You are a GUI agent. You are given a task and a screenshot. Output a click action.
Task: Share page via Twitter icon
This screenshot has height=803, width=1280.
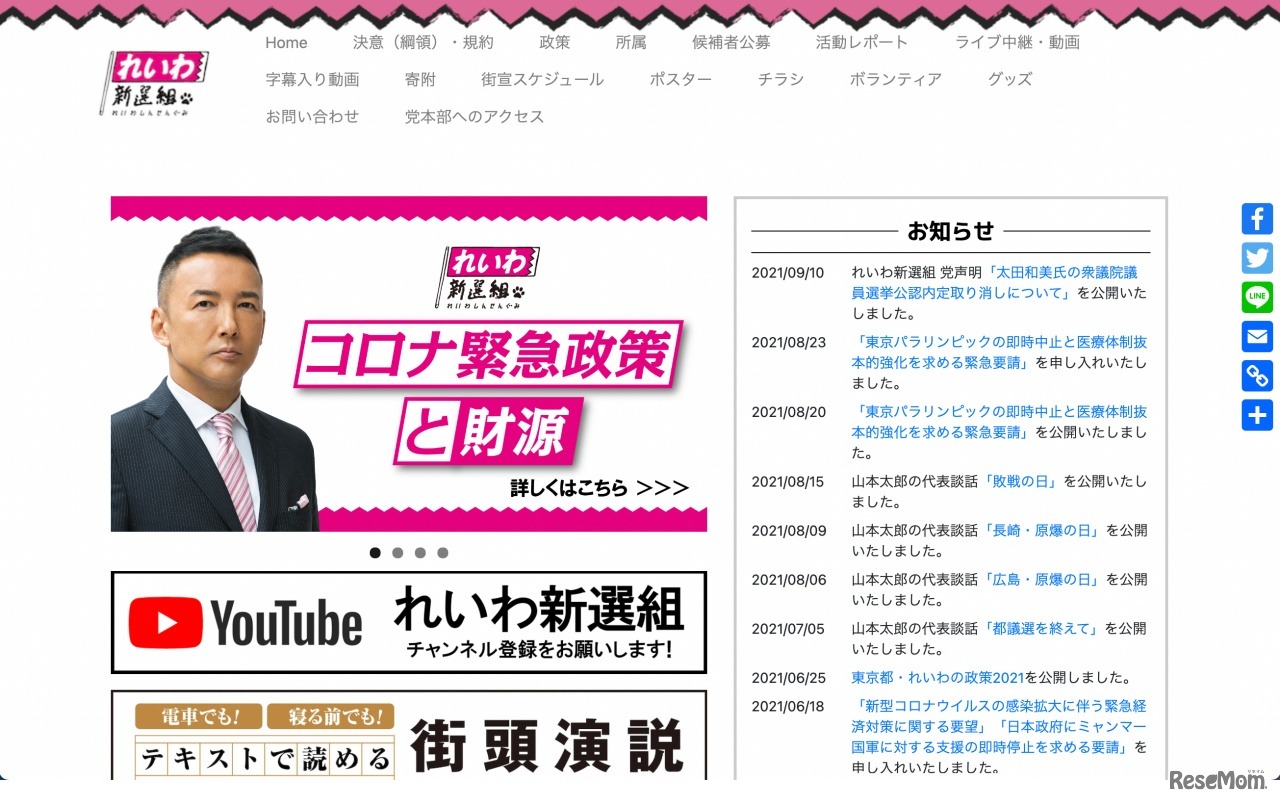[1257, 258]
